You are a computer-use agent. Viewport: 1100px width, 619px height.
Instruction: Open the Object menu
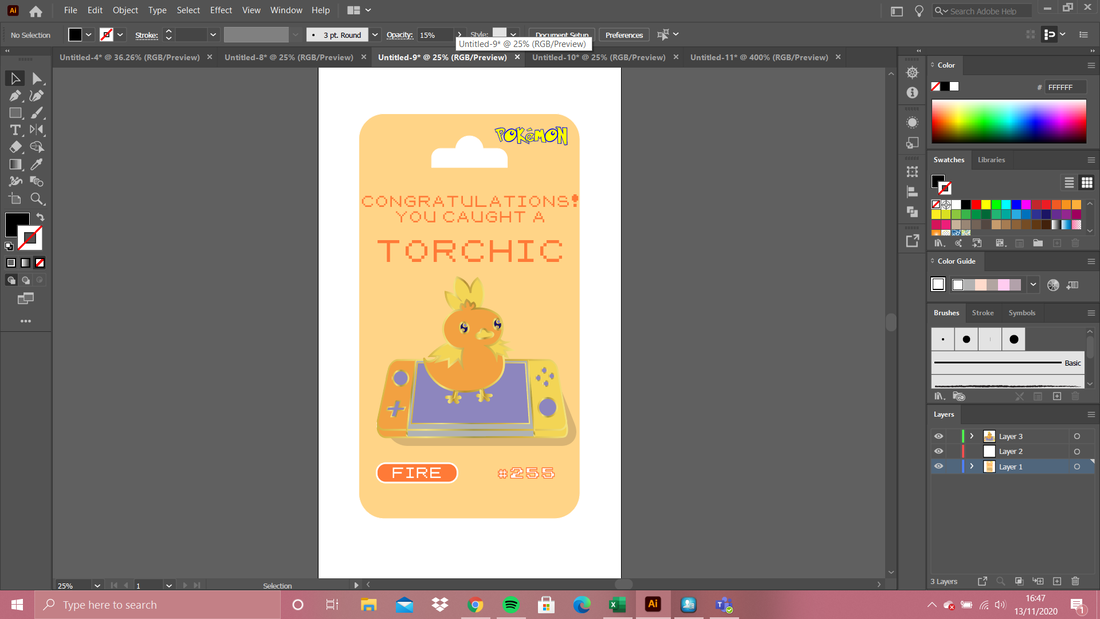125,11
